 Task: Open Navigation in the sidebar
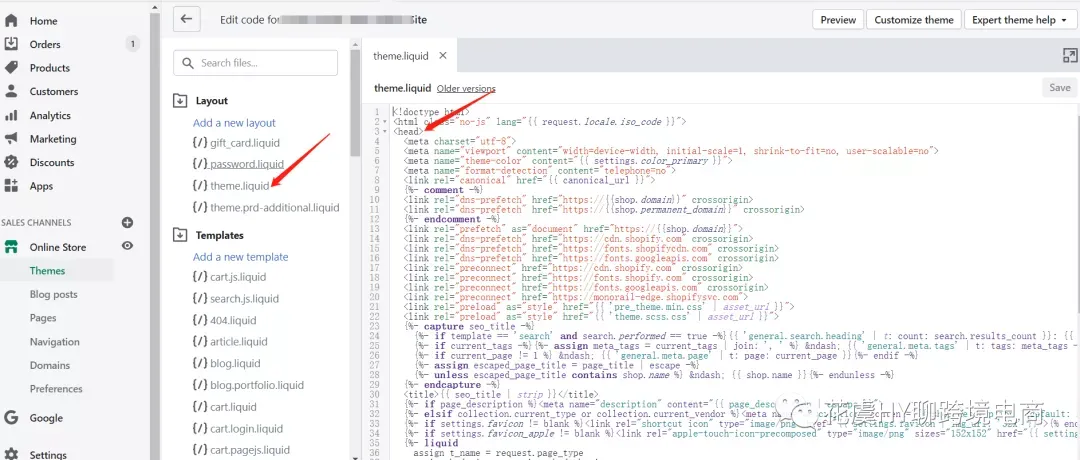(54, 342)
